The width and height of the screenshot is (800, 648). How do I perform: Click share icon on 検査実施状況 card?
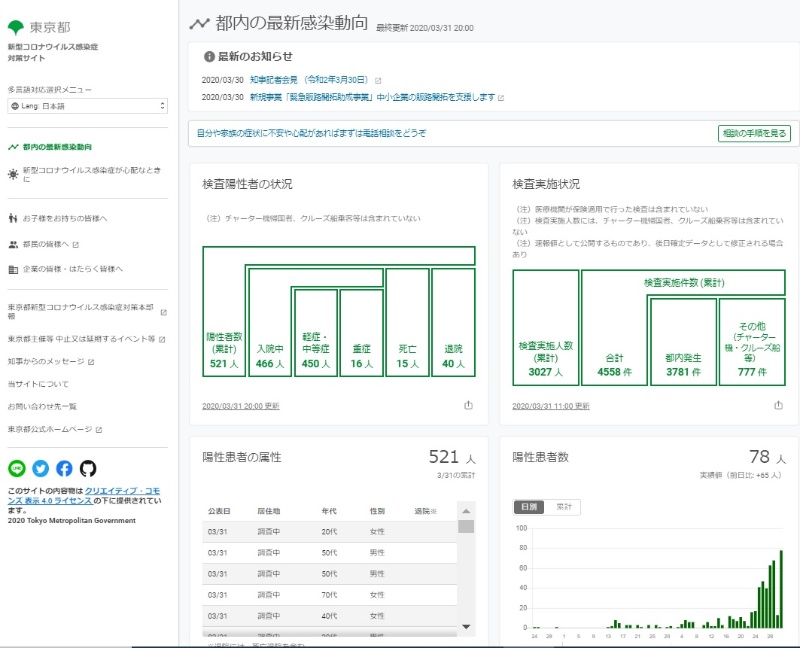pyautogui.click(x=779, y=406)
